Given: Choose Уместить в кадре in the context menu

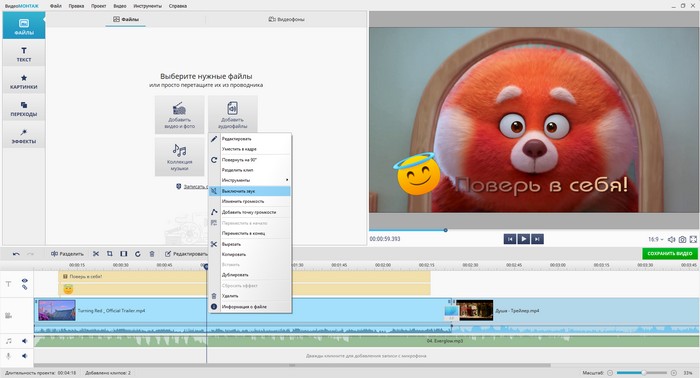Looking at the screenshot, I should (x=250, y=149).
